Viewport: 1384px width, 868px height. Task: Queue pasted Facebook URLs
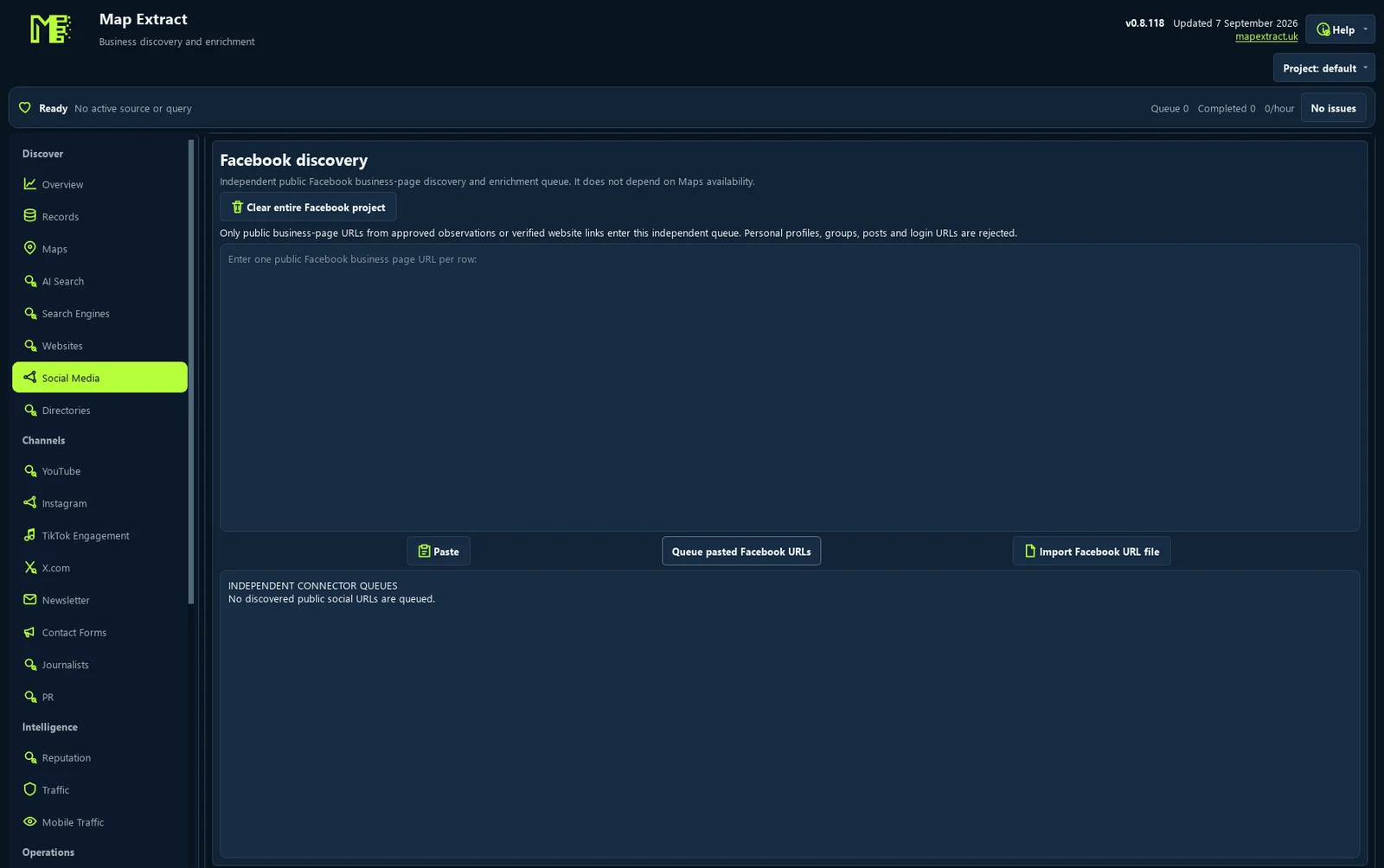[x=741, y=551]
